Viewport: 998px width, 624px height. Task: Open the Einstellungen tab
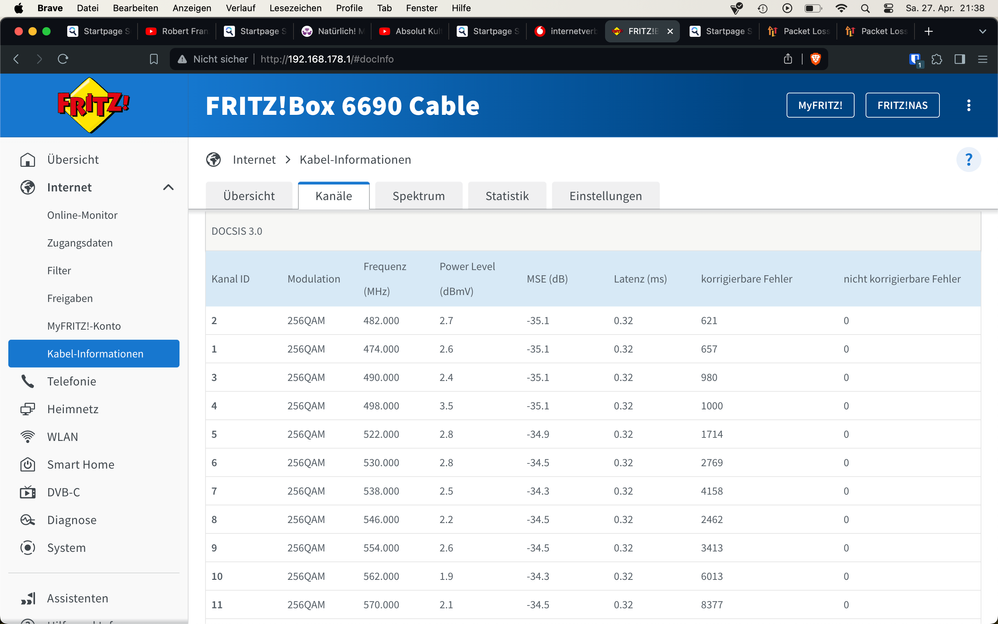[x=605, y=195]
